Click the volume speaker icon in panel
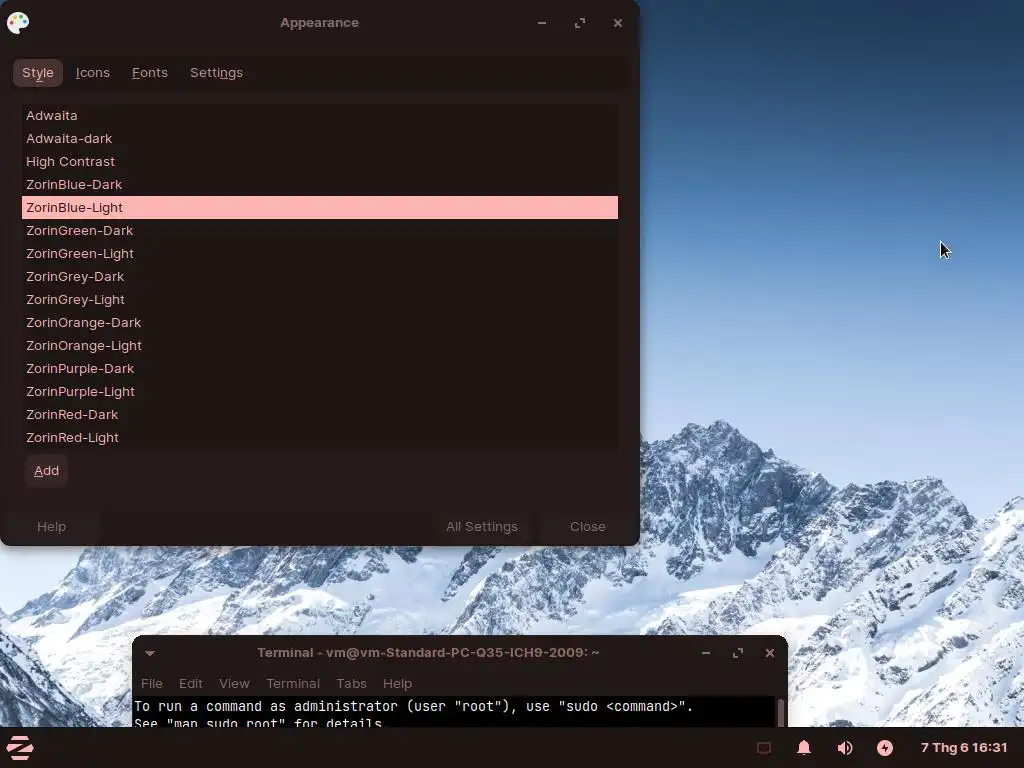 pos(844,748)
